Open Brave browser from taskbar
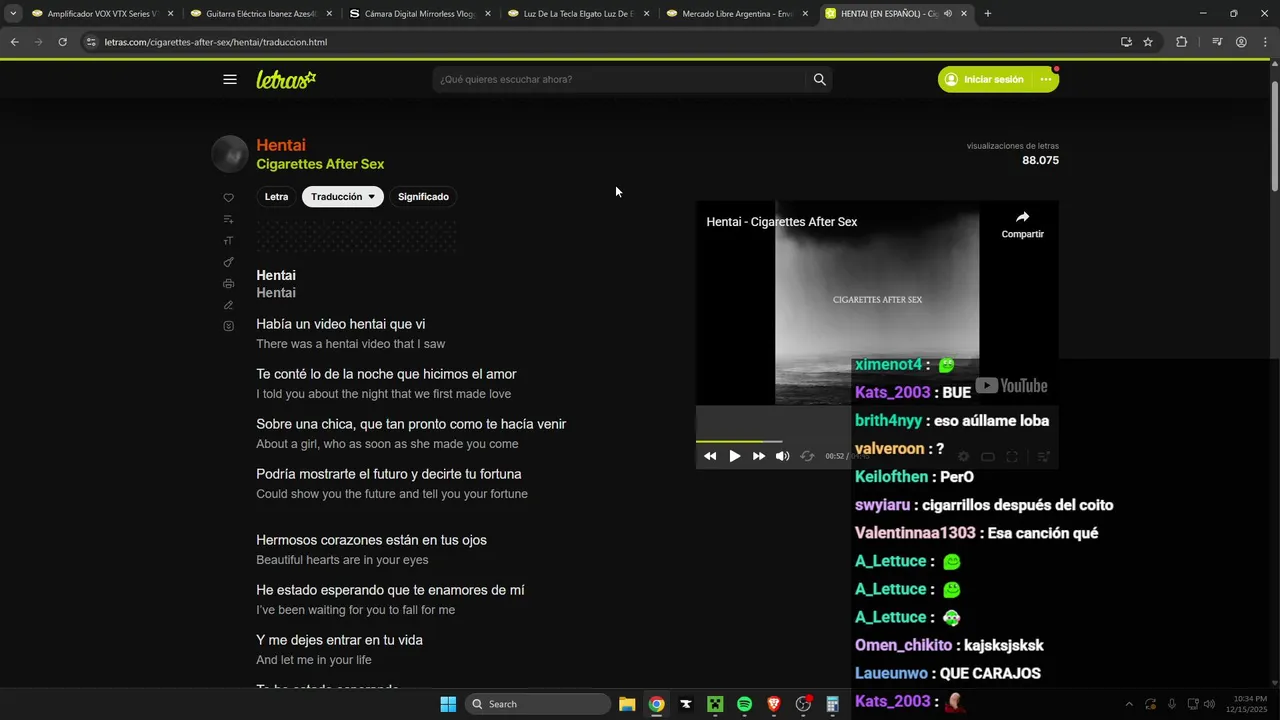The height and width of the screenshot is (720, 1280). point(774,704)
